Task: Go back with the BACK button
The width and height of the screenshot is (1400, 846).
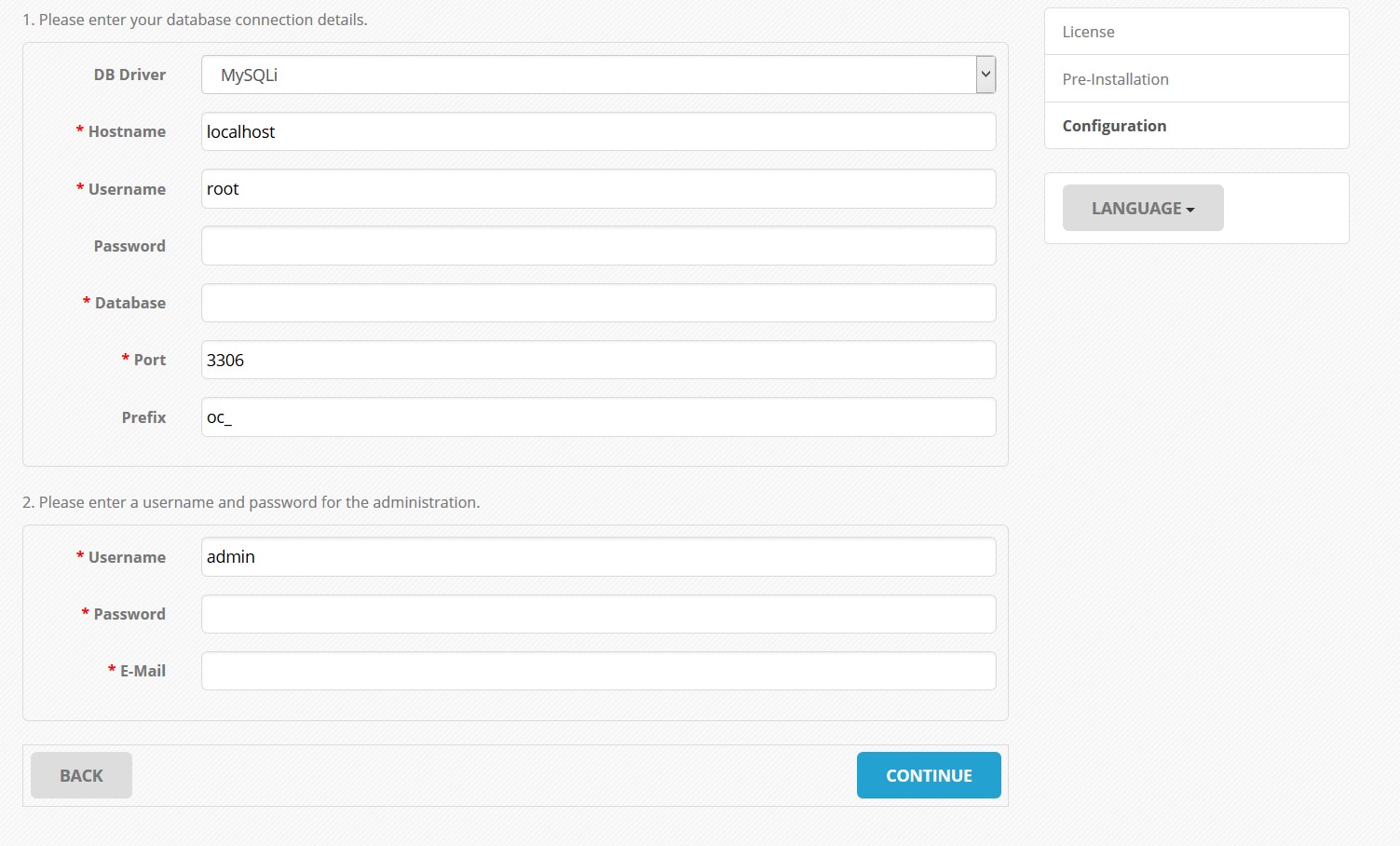Action: (81, 775)
